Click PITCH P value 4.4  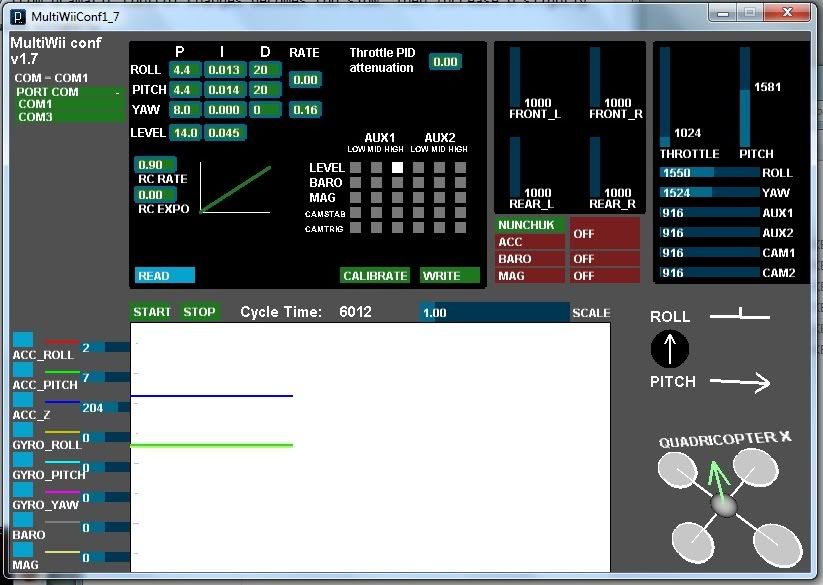point(185,90)
